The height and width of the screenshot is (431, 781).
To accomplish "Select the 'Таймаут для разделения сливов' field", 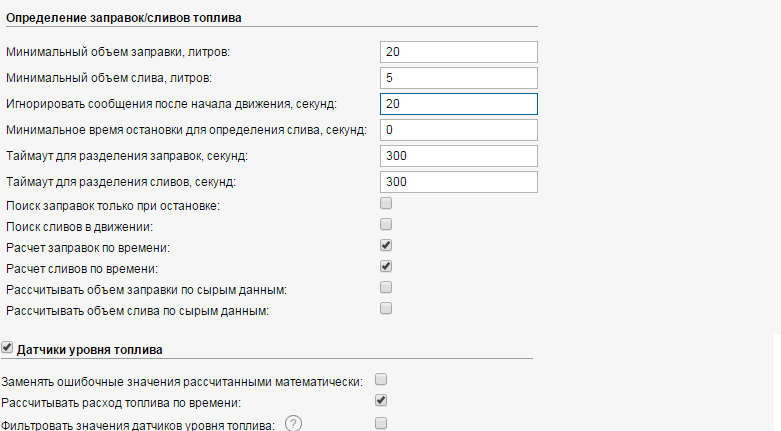I will (459, 182).
